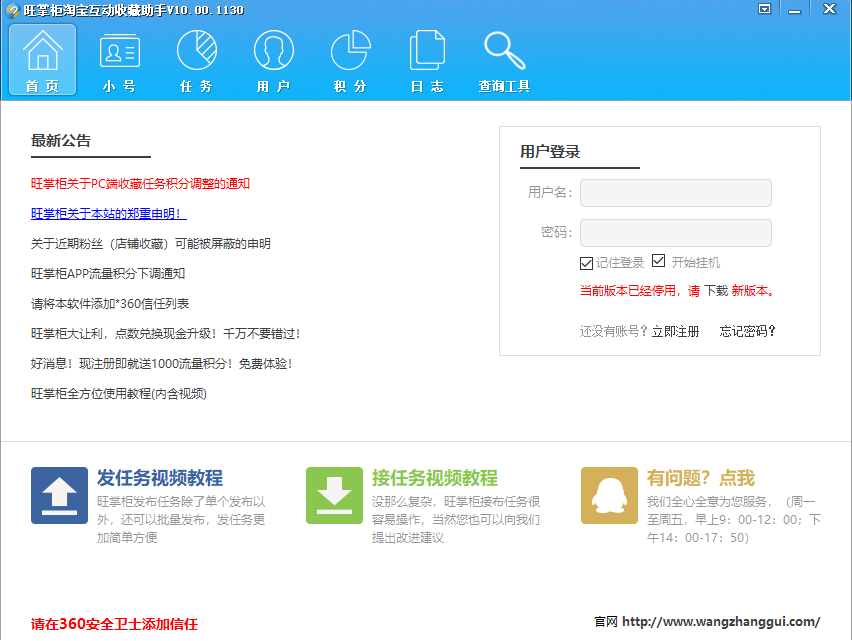Click the app logo in the title bar
The height and width of the screenshot is (641, 852).
(x=12, y=10)
